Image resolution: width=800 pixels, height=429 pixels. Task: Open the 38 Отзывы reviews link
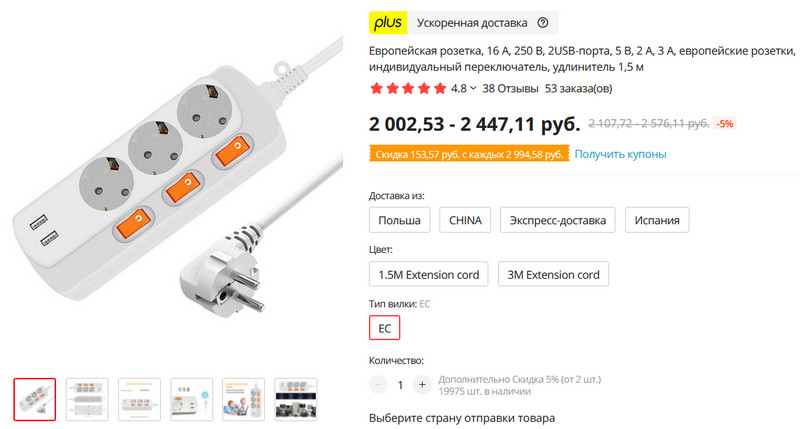click(510, 88)
